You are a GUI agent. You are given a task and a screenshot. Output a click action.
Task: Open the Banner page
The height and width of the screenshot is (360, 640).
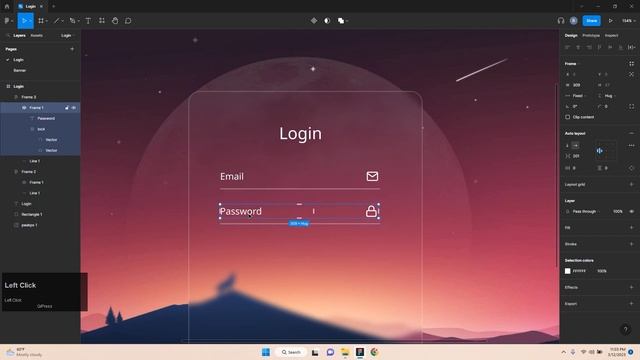[x=20, y=70]
